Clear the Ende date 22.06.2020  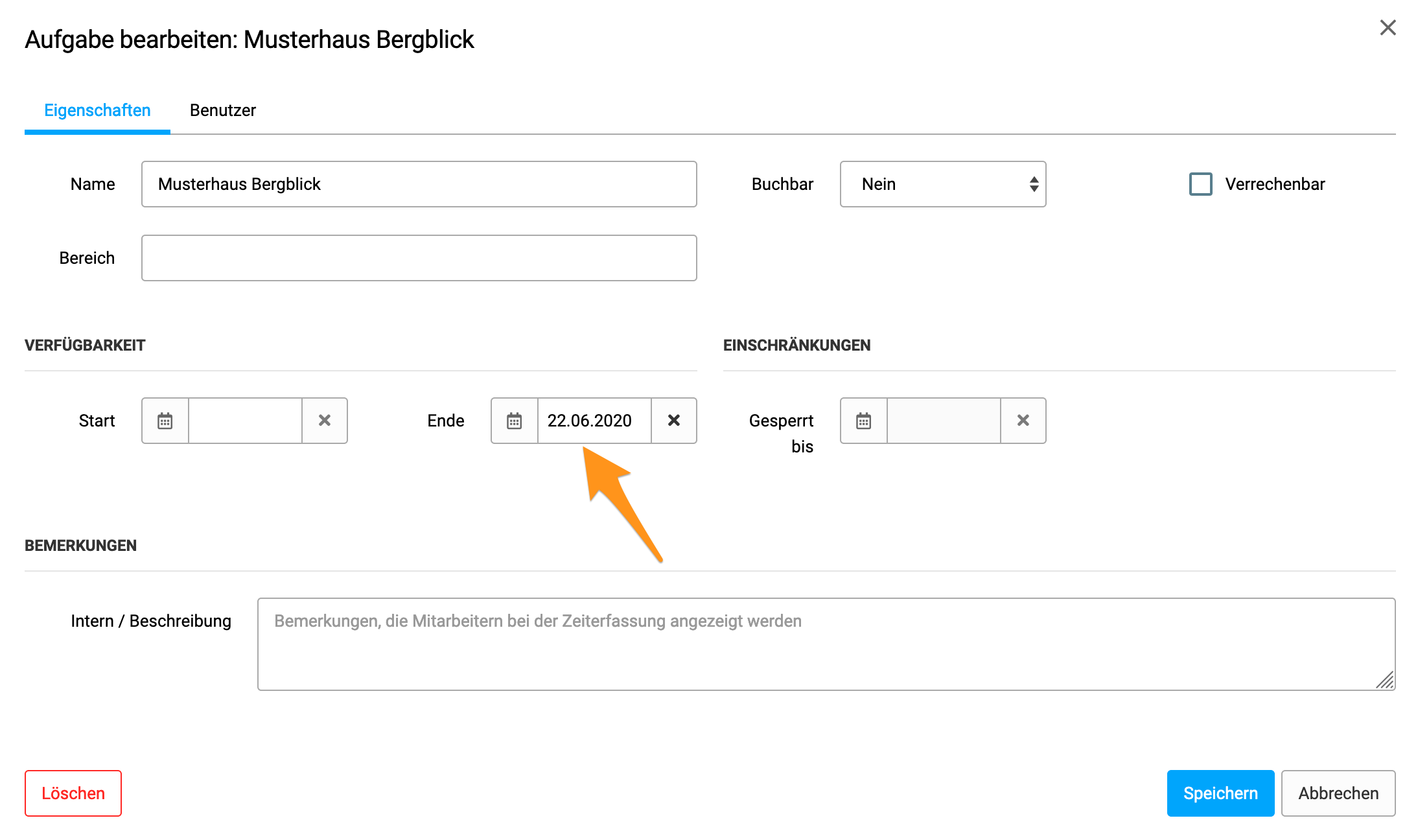(x=674, y=421)
